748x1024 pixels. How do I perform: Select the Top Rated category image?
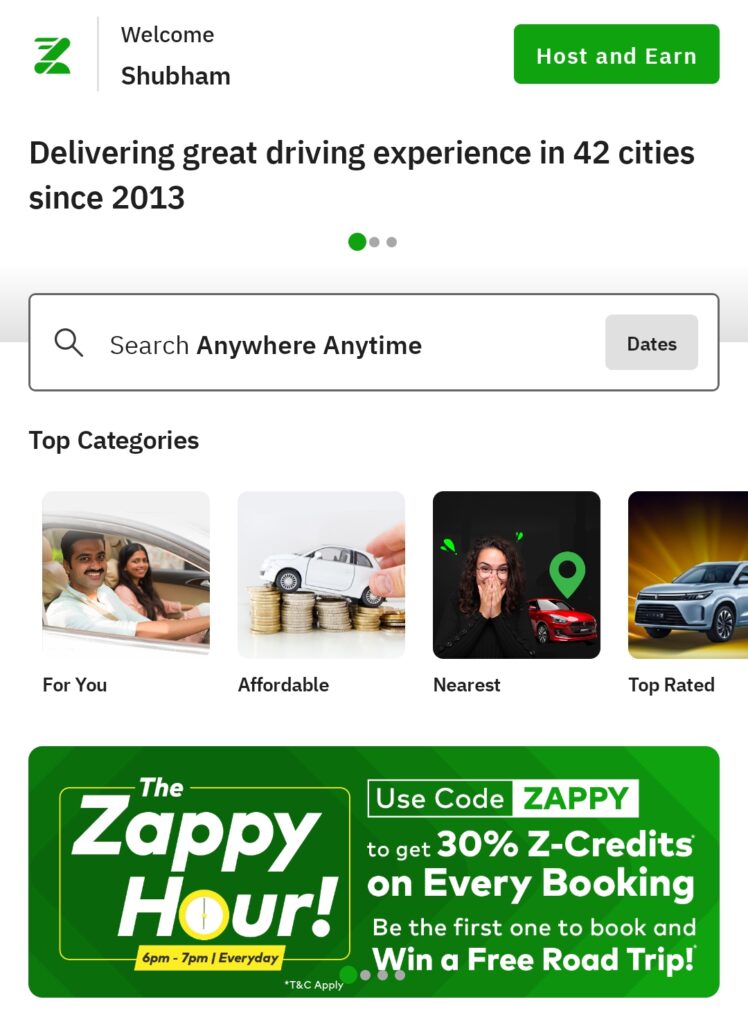tap(688, 575)
